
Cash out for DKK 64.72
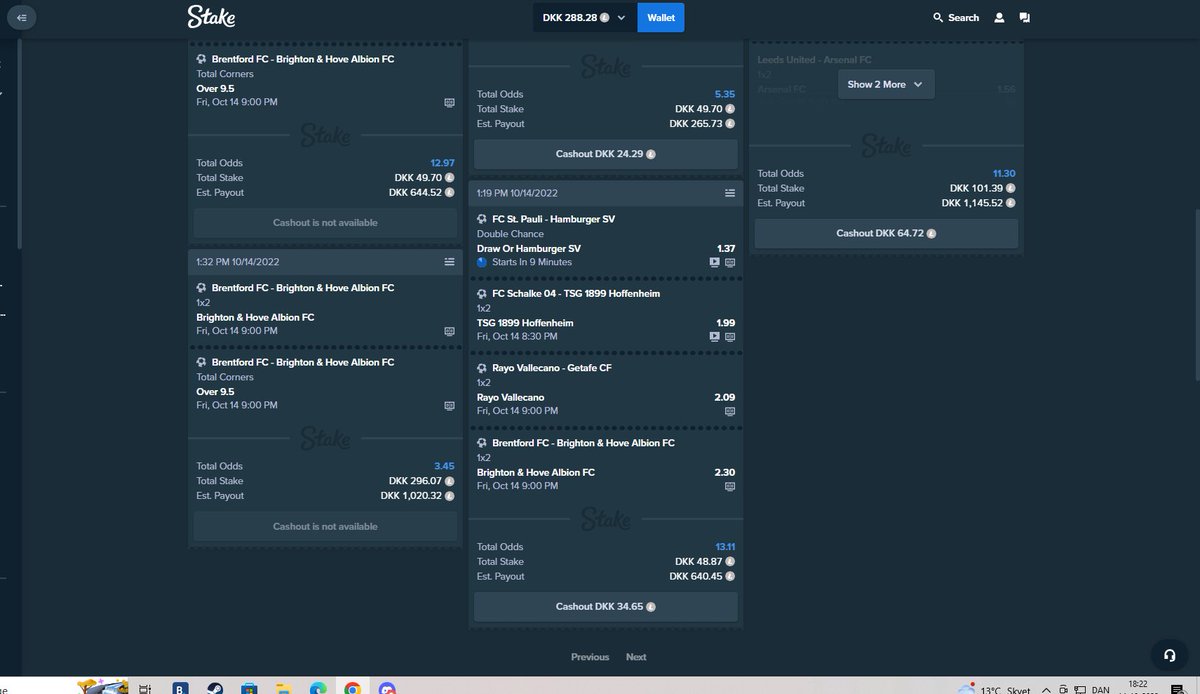coord(886,233)
